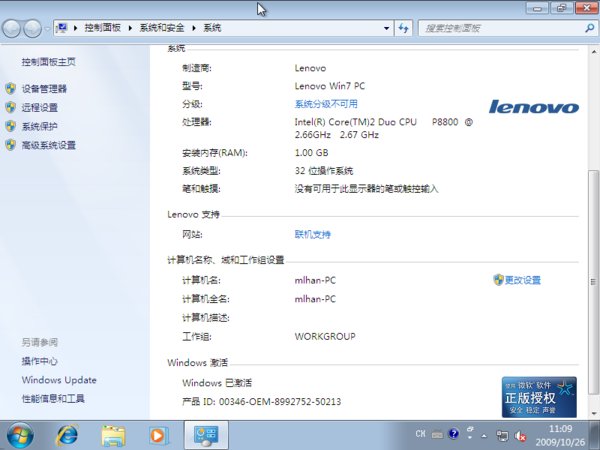Open 性能信息和工具 link
Viewport: 600px width, 450px height.
click(x=53, y=399)
